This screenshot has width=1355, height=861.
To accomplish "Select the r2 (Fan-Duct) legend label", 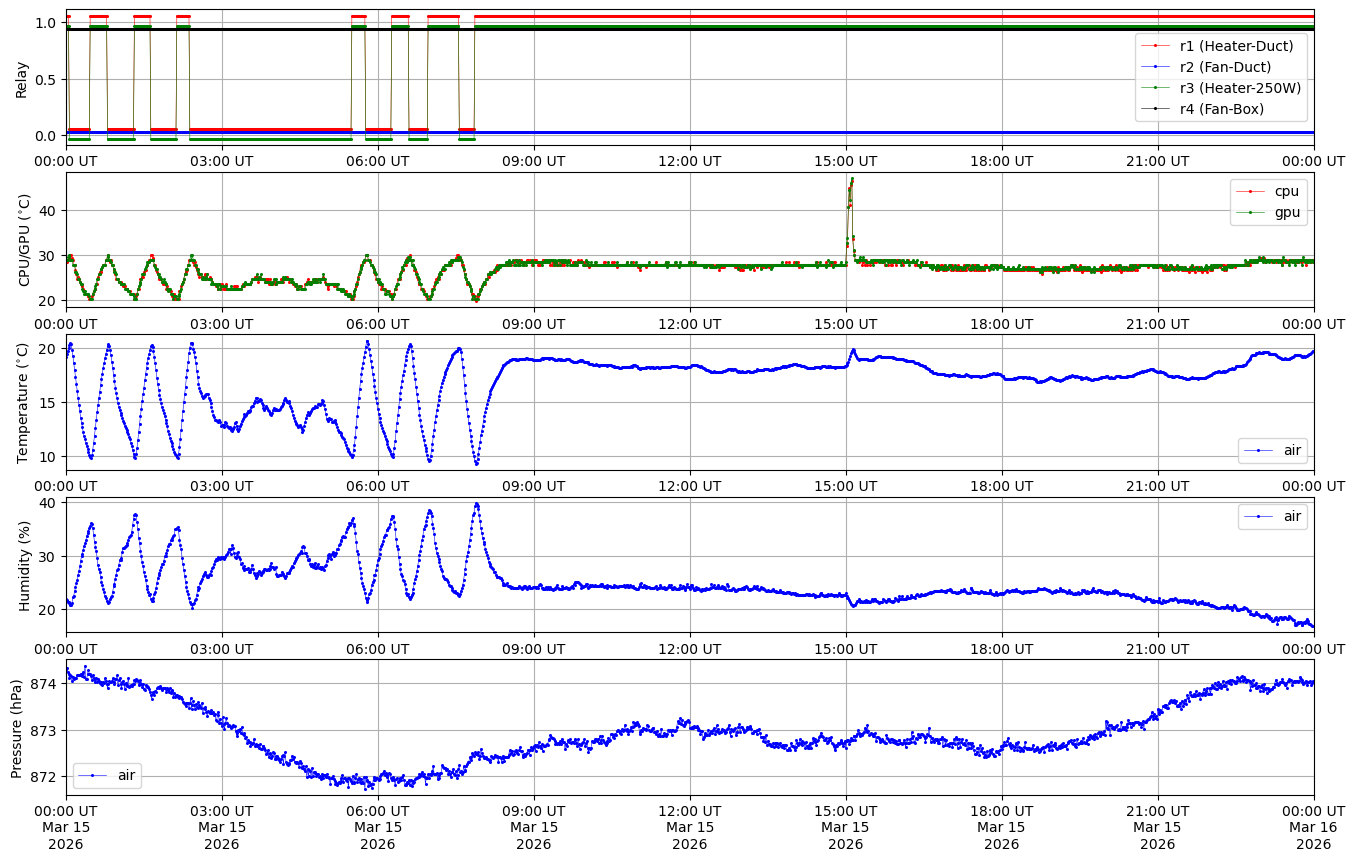I will point(1225,67).
